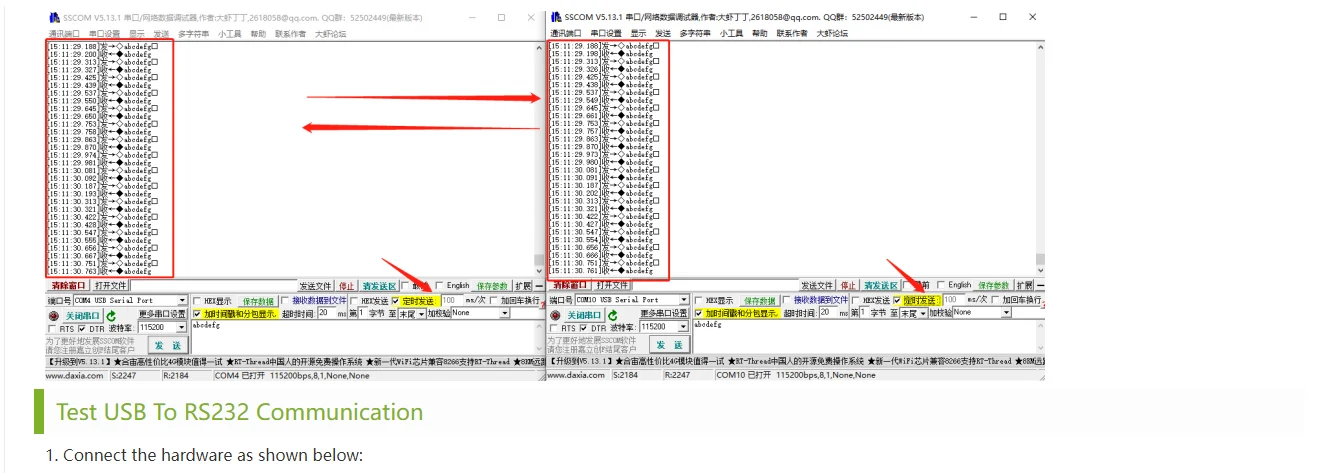Image resolution: width=1325 pixels, height=473 pixels.
Task: Click 打开文件 button in COM4 window
Action: pyautogui.click(x=110, y=286)
